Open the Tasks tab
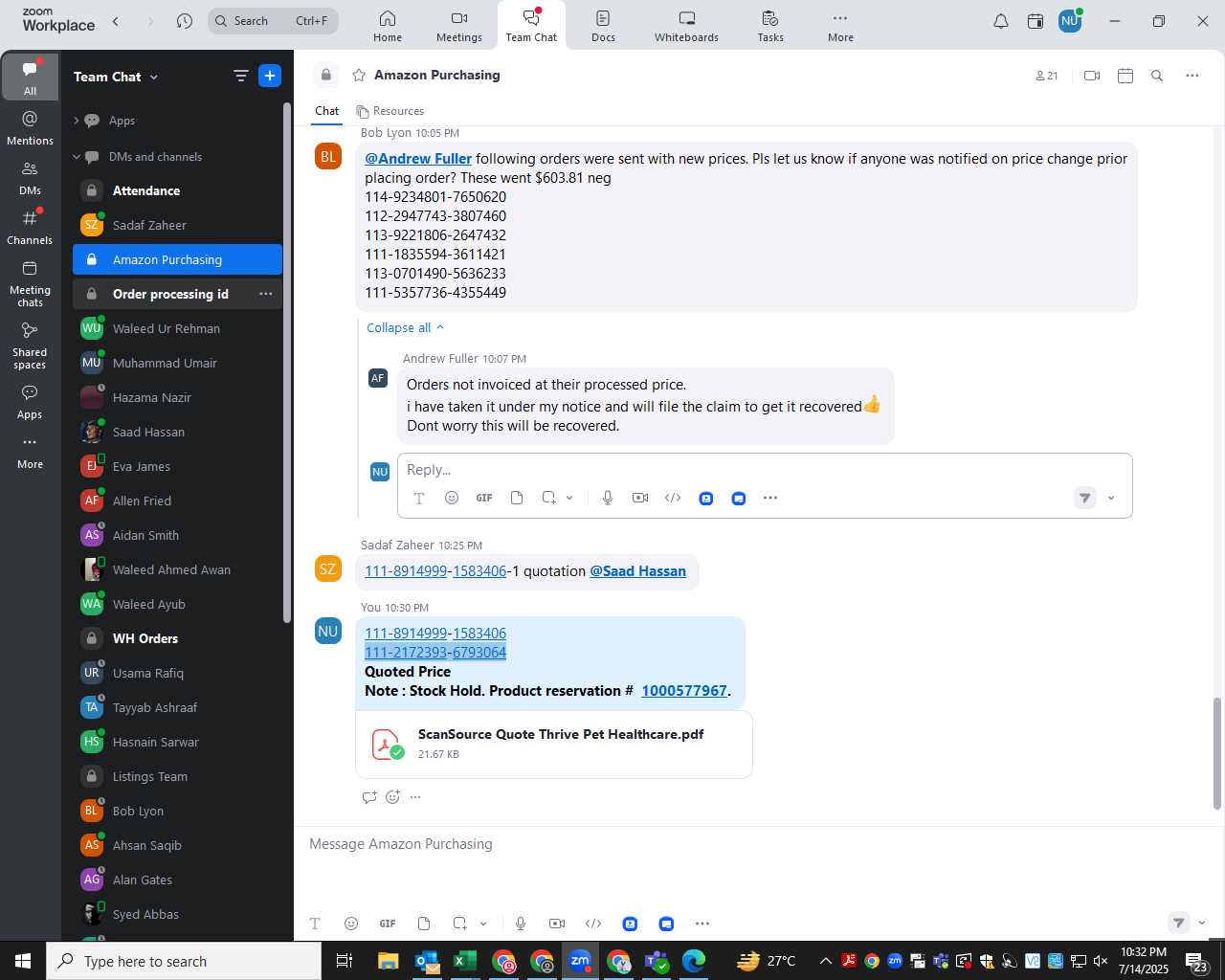This screenshot has width=1225, height=980. click(x=770, y=26)
